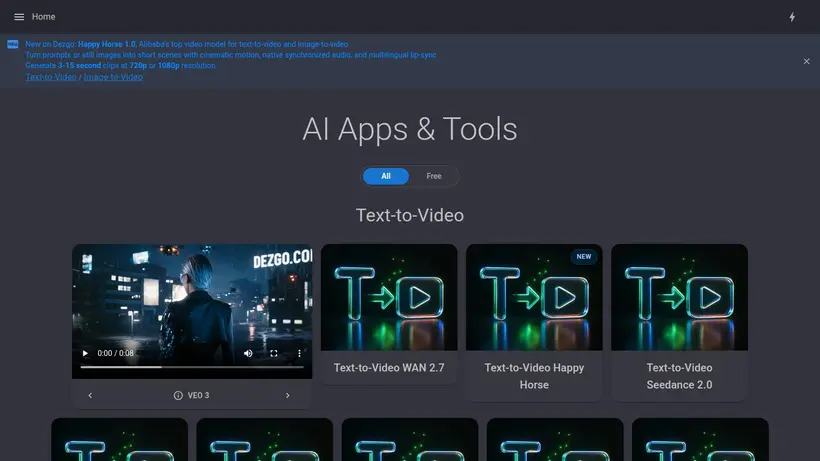
Task: Open the Text-to-Video Seedance 2.0 card thumbnail
Action: click(679, 297)
